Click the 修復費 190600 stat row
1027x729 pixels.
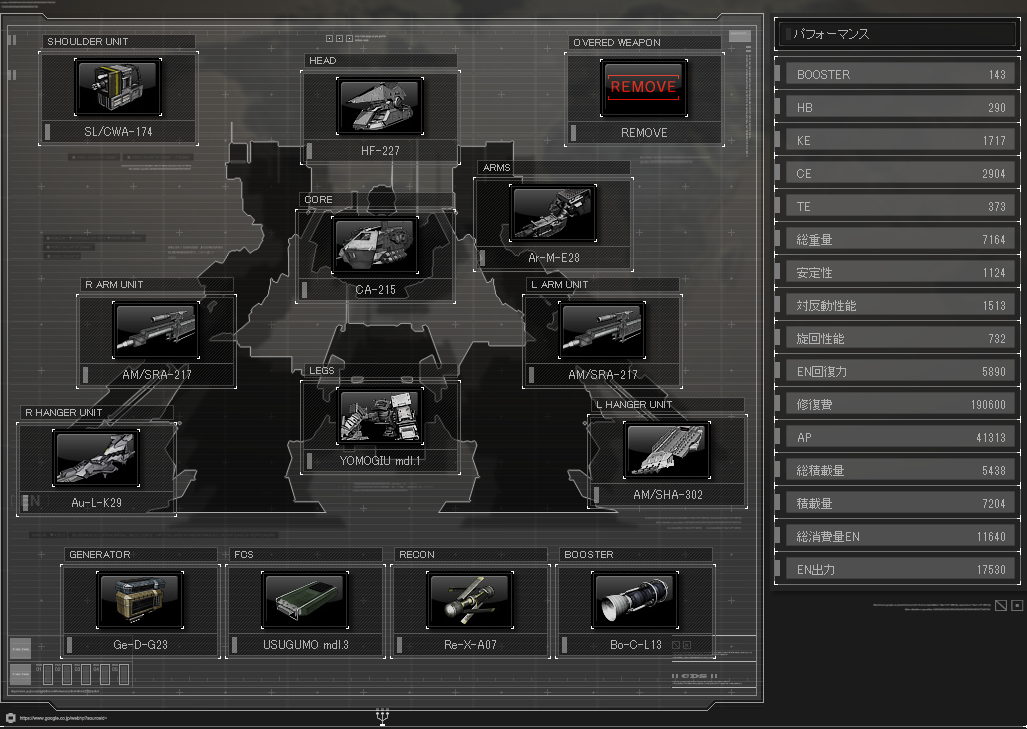pyautogui.click(x=897, y=405)
